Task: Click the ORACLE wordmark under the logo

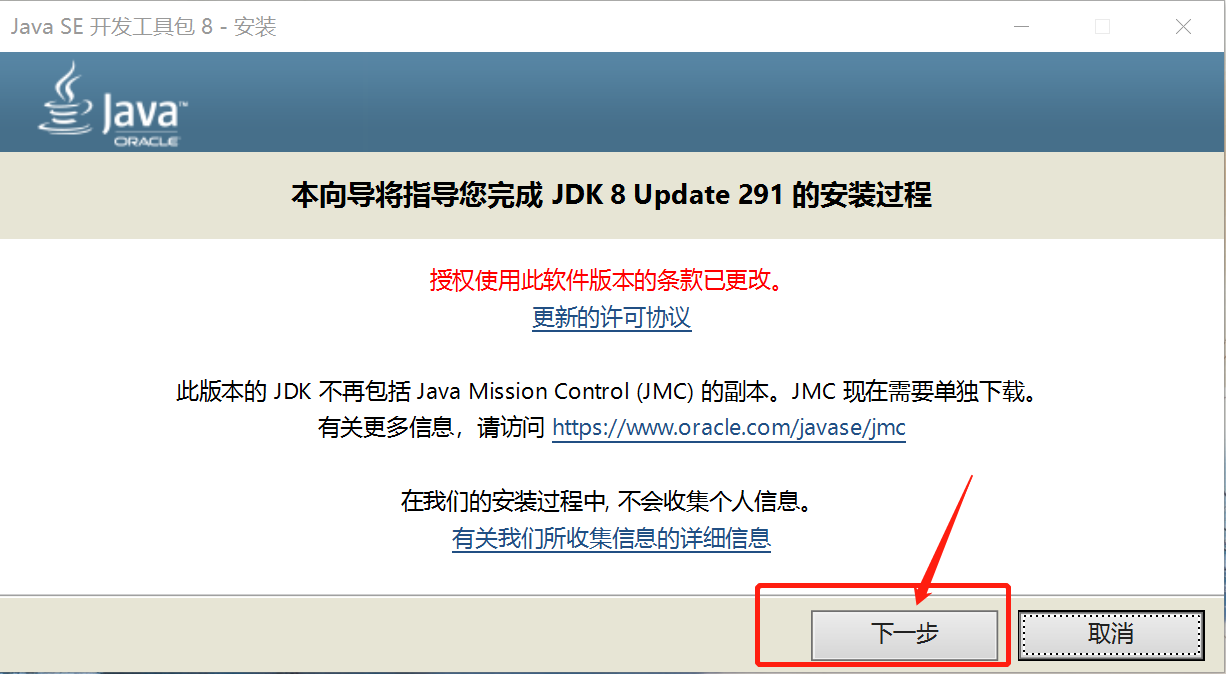Action: tap(146, 141)
